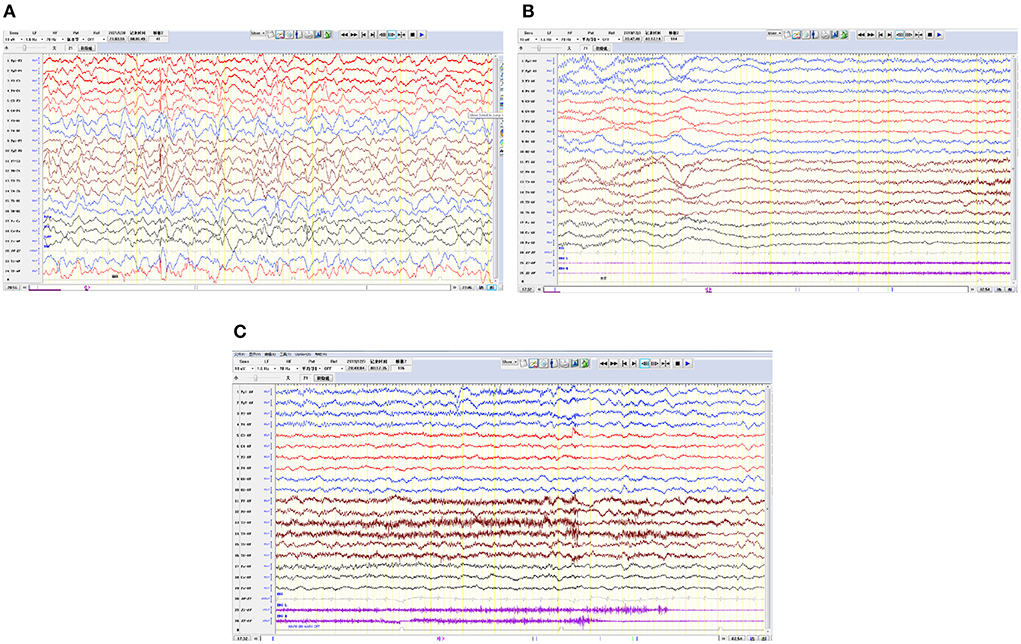This screenshot has height=644, width=1021.
Task: Click the rewind button in panel B toolbar
Action: [861, 35]
